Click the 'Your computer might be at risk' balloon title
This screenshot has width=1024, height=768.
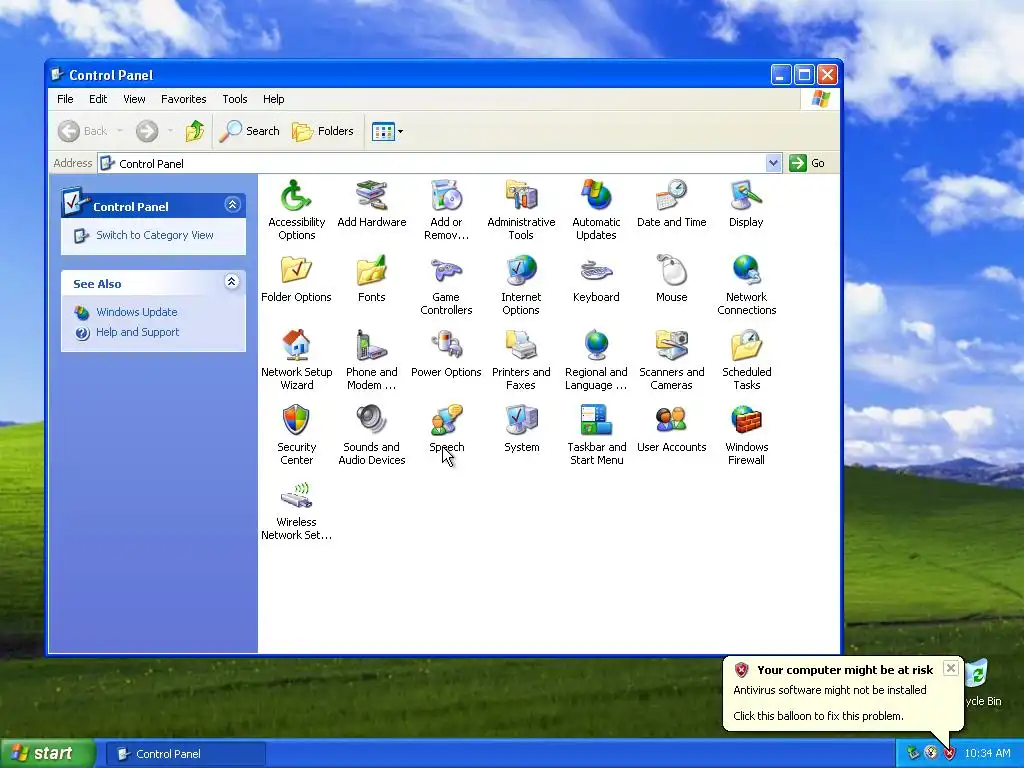pos(845,670)
